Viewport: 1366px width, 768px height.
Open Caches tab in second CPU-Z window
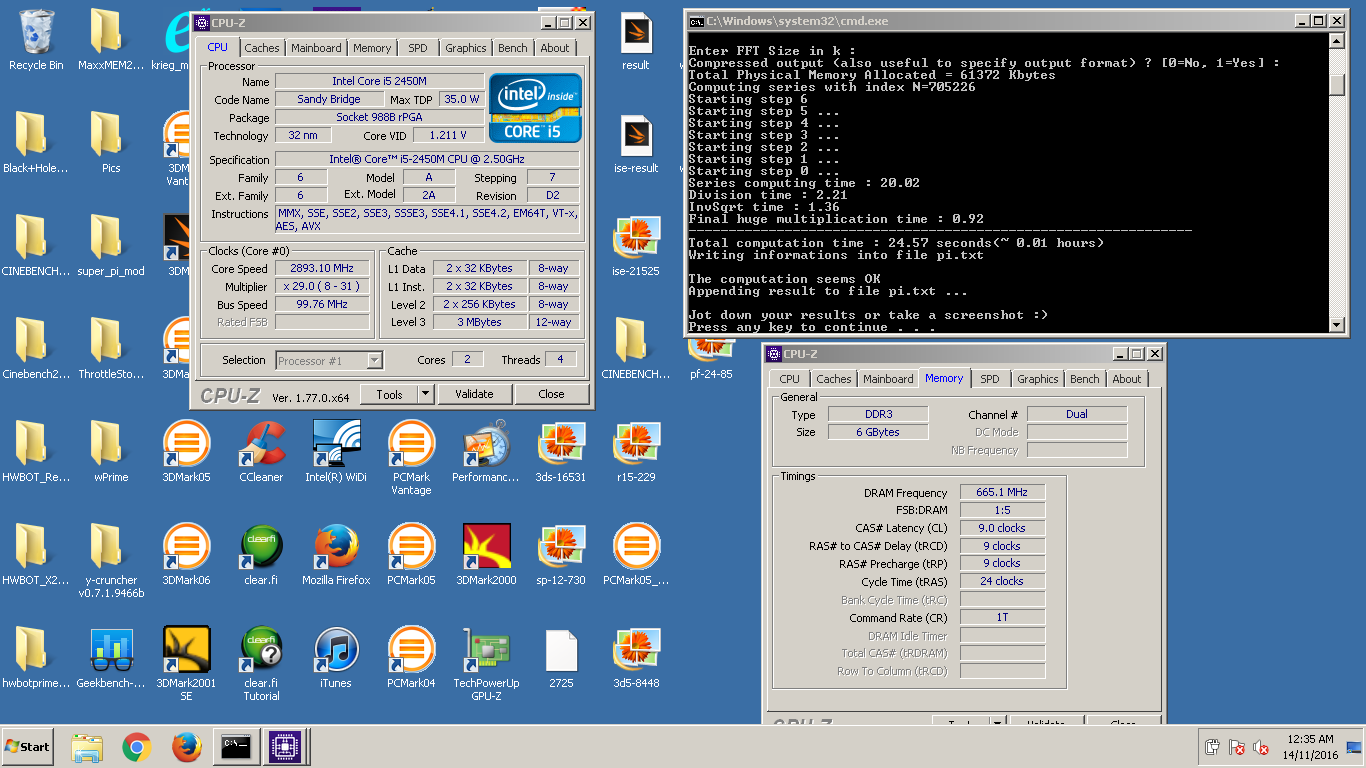pos(834,379)
